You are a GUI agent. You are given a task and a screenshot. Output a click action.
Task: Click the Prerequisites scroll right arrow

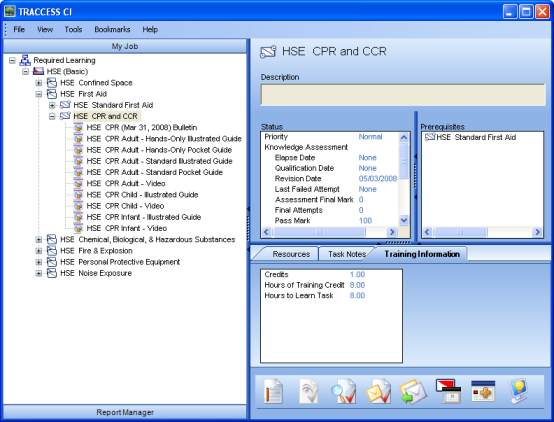(x=537, y=232)
